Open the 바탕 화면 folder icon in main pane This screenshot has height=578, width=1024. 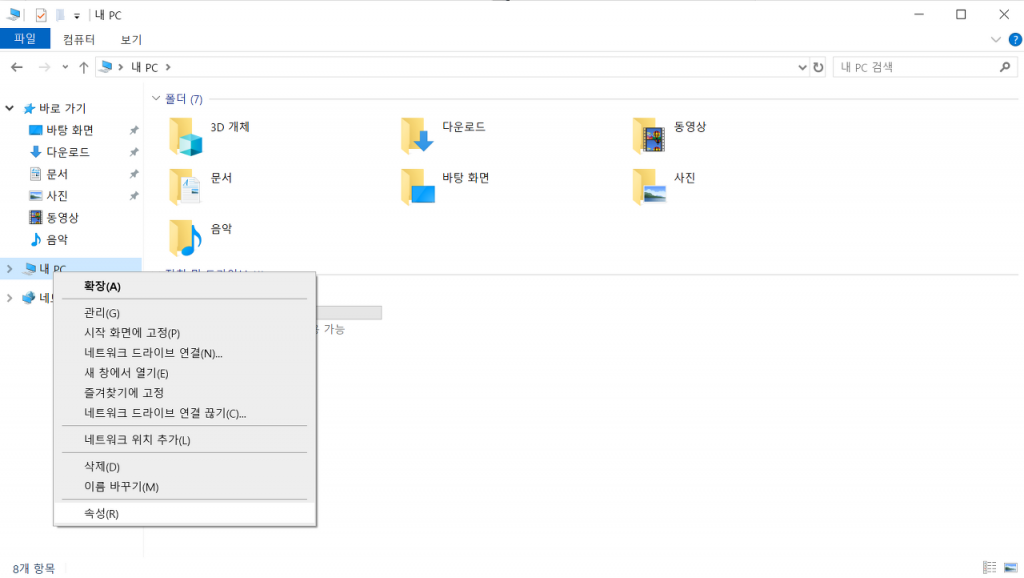[417, 187]
